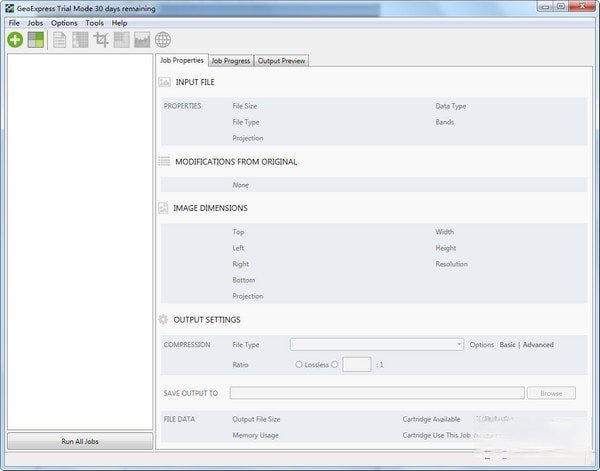
Task: Click the Modifications From Original list icon
Action: click(x=164, y=161)
